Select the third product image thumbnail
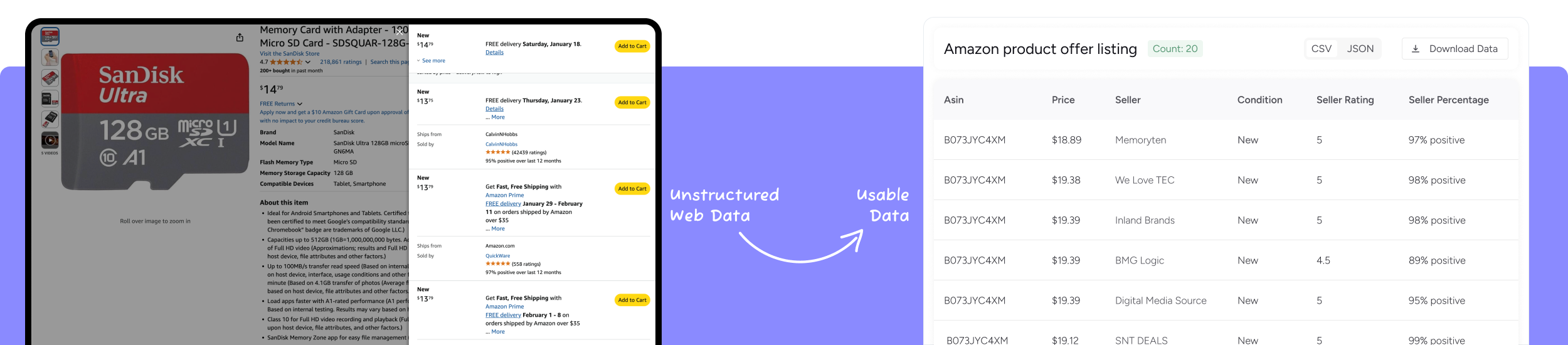This screenshot has height=345, width=1568. 50,78
